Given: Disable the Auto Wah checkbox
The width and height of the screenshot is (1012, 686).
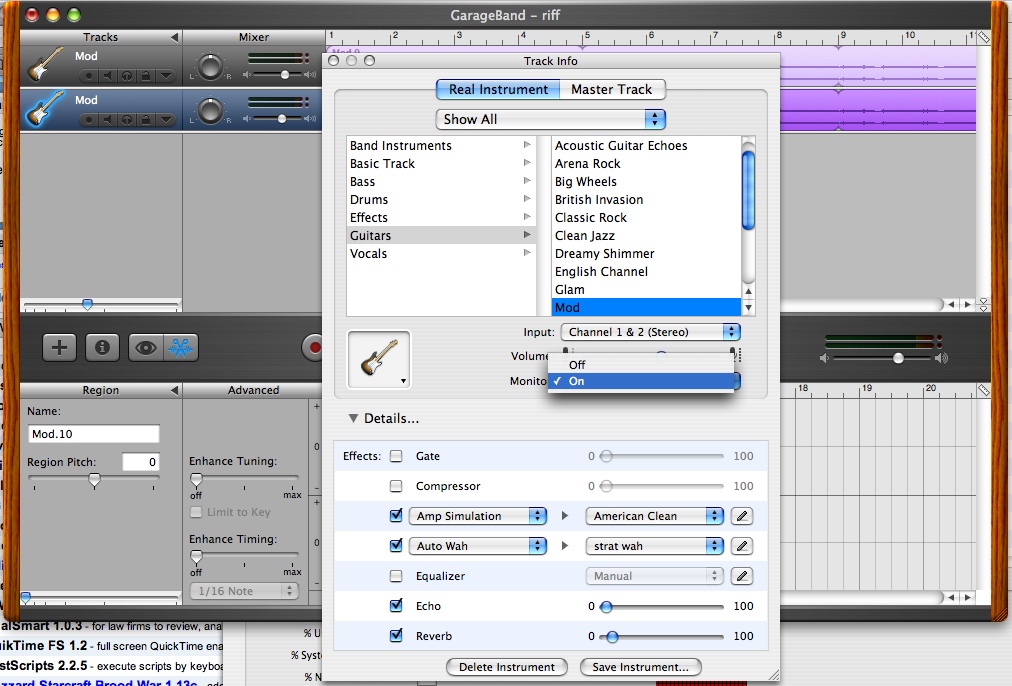Looking at the screenshot, I should 396,545.
